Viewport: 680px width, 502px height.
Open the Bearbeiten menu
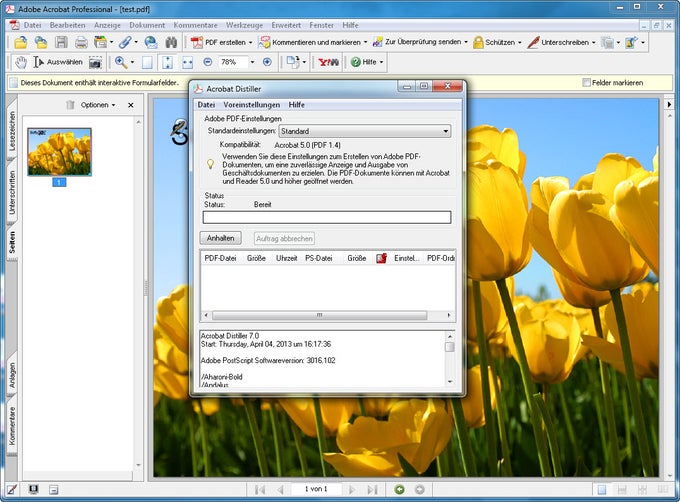point(67,25)
